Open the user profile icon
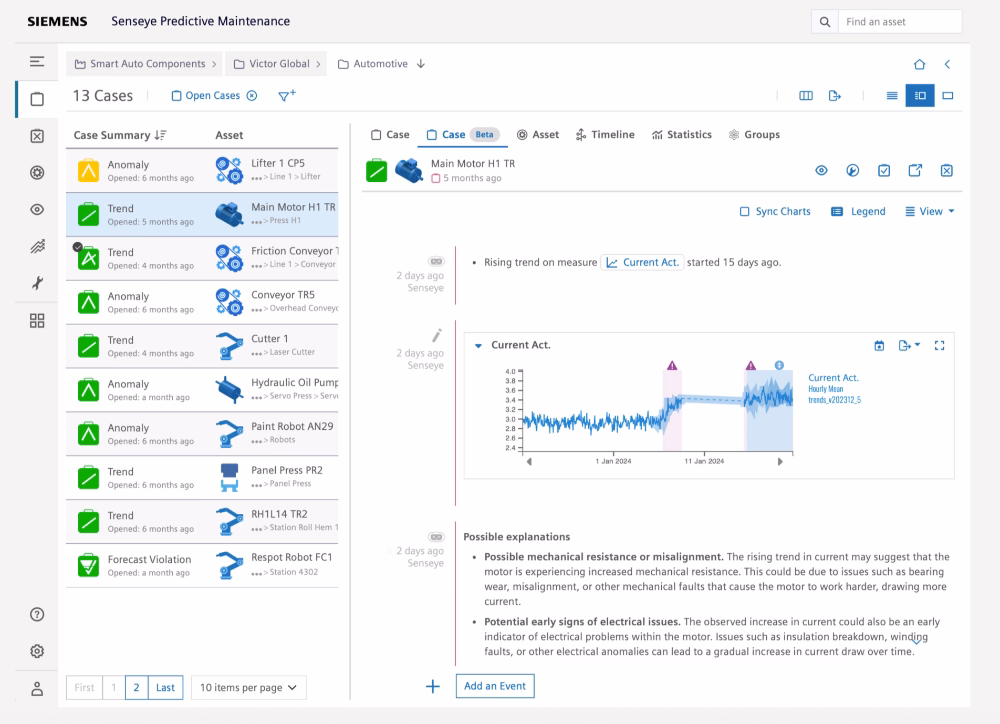The width and height of the screenshot is (1000, 724). tap(37, 689)
